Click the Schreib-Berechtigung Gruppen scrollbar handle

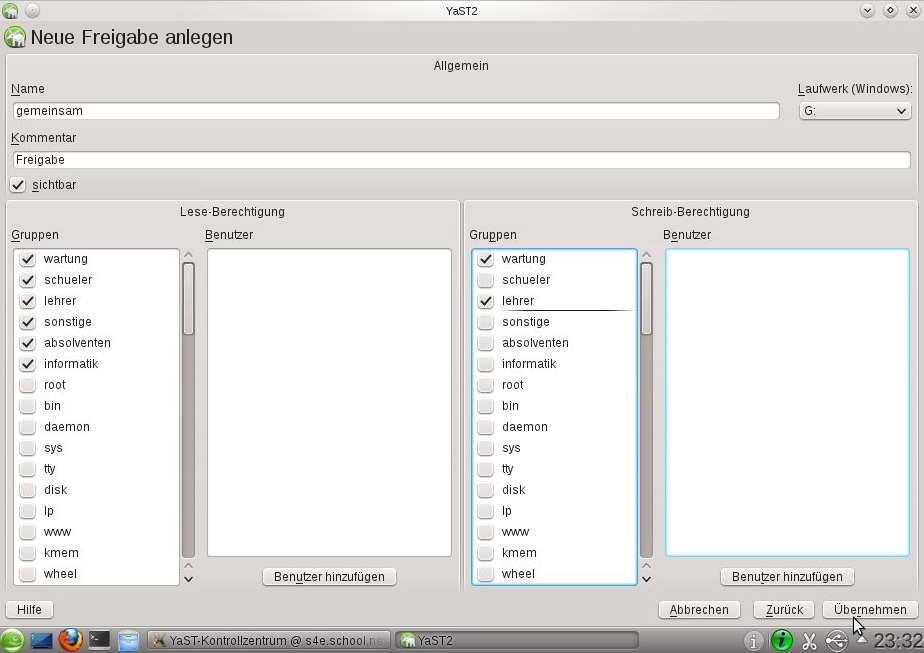point(646,299)
